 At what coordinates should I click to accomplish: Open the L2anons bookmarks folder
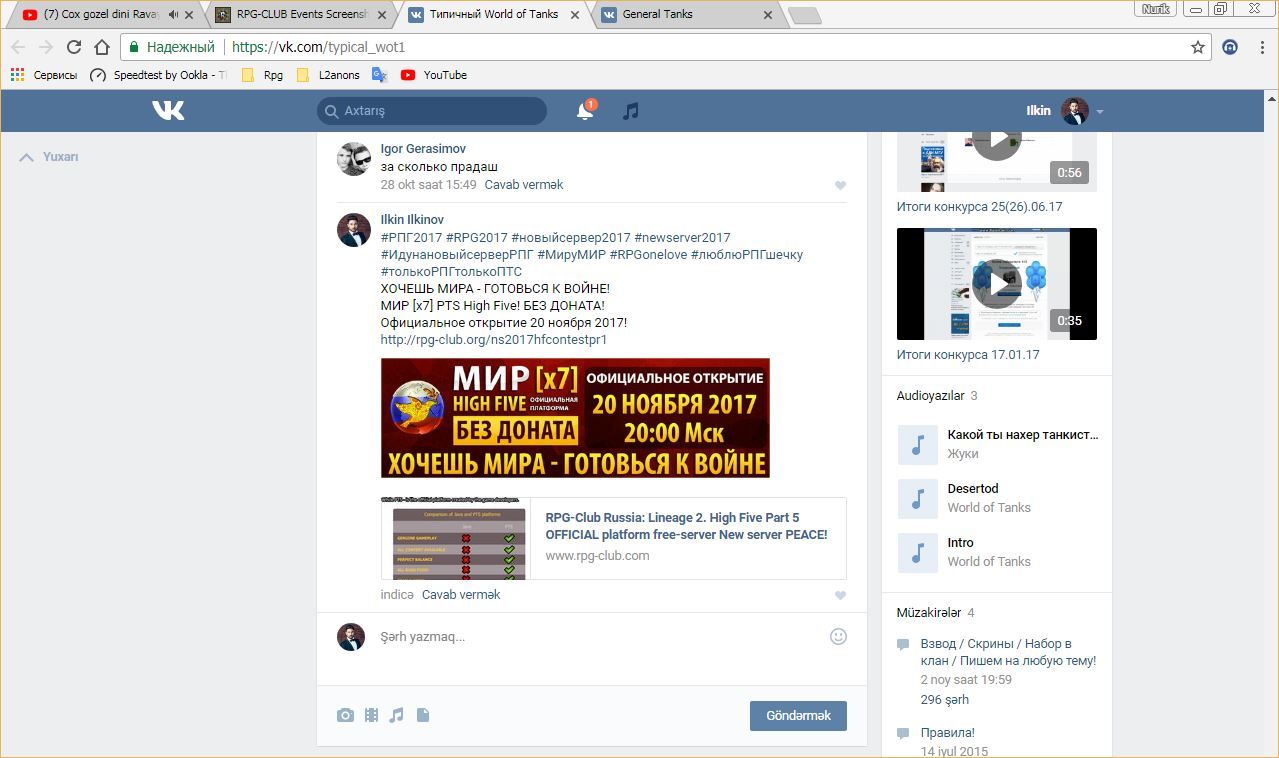pos(327,75)
